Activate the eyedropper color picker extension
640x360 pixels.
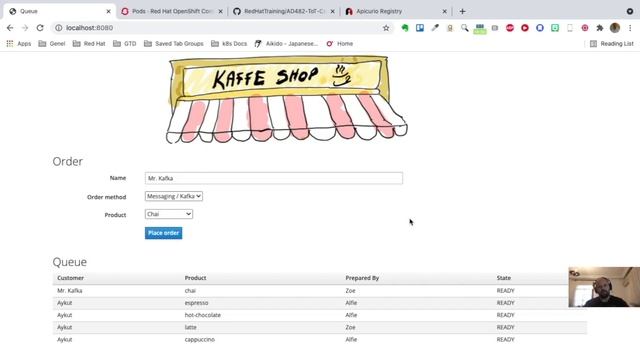[435, 28]
